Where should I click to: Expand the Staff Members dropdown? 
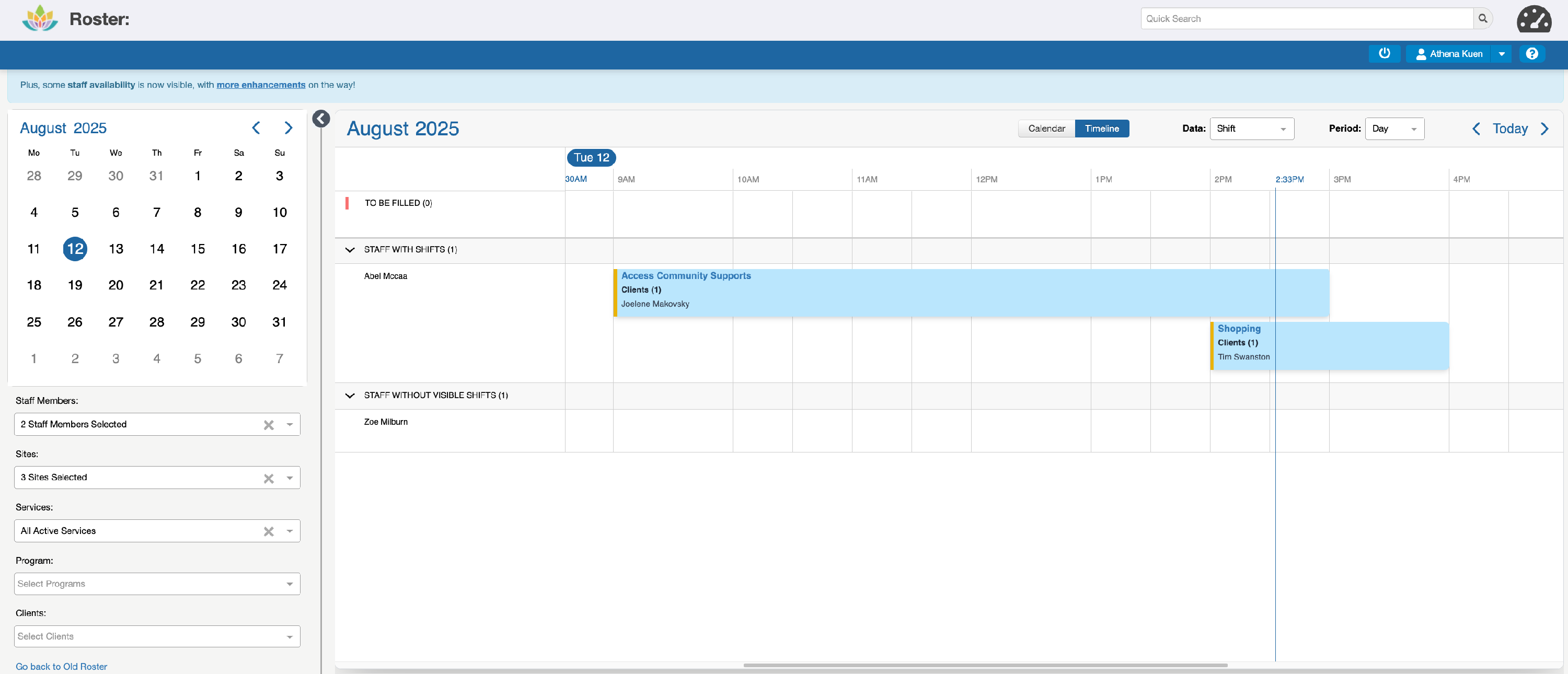[290, 425]
